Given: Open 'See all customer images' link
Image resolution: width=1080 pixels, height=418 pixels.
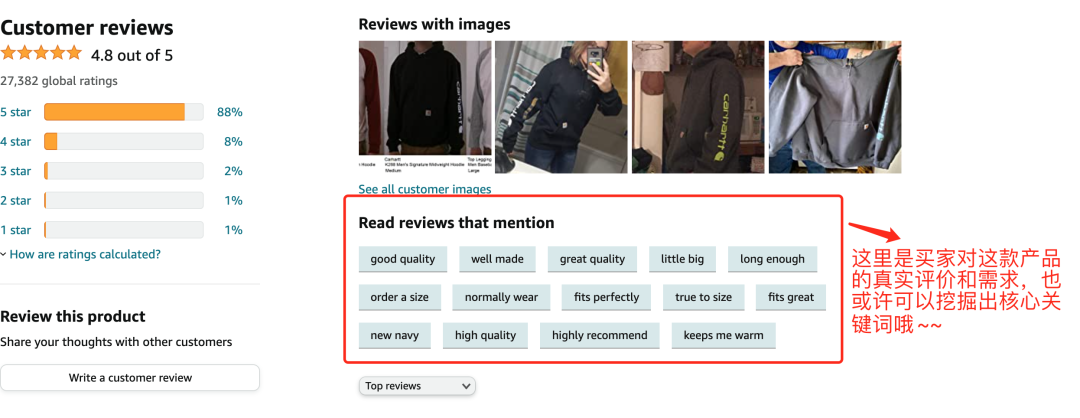Looking at the screenshot, I should click(425, 189).
